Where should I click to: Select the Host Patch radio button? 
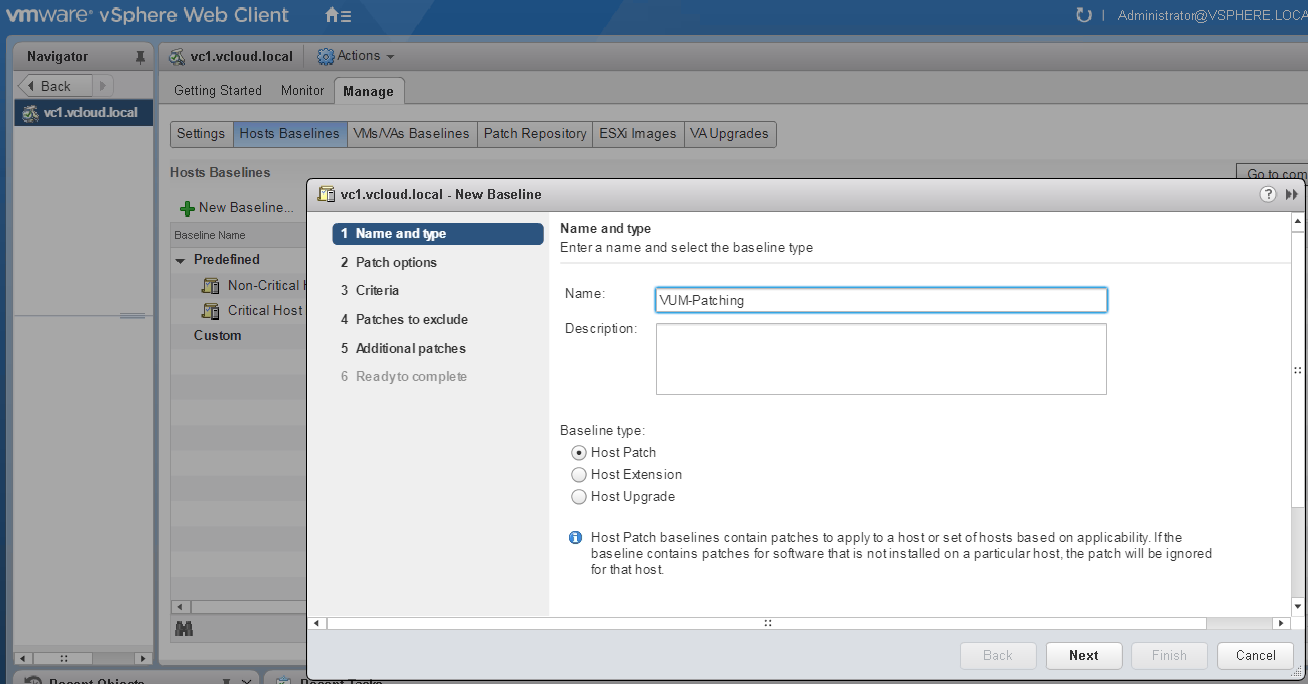tap(579, 453)
